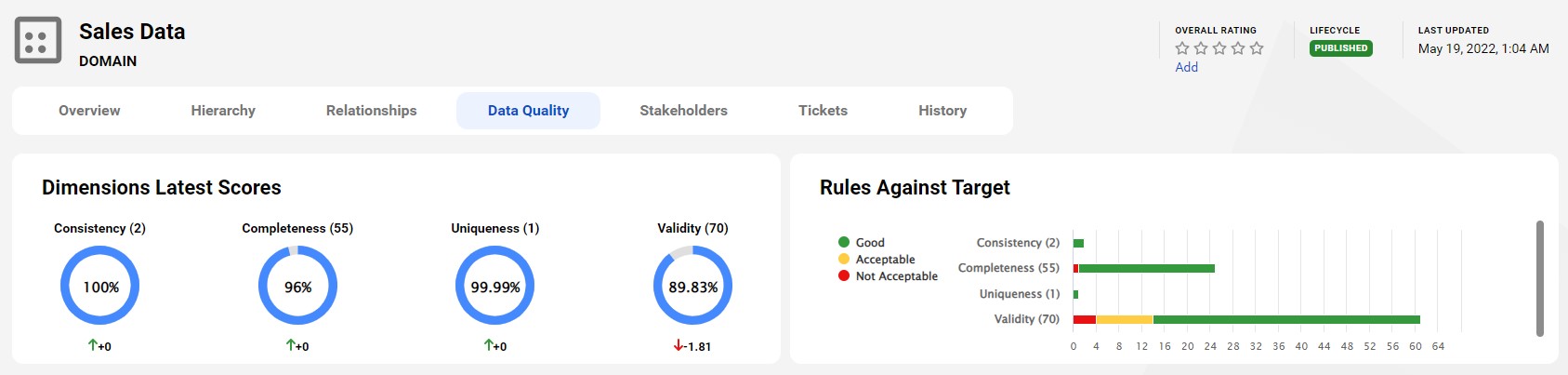Click the Sales Data domain icon
The image size is (1568, 375).
coord(38,41)
